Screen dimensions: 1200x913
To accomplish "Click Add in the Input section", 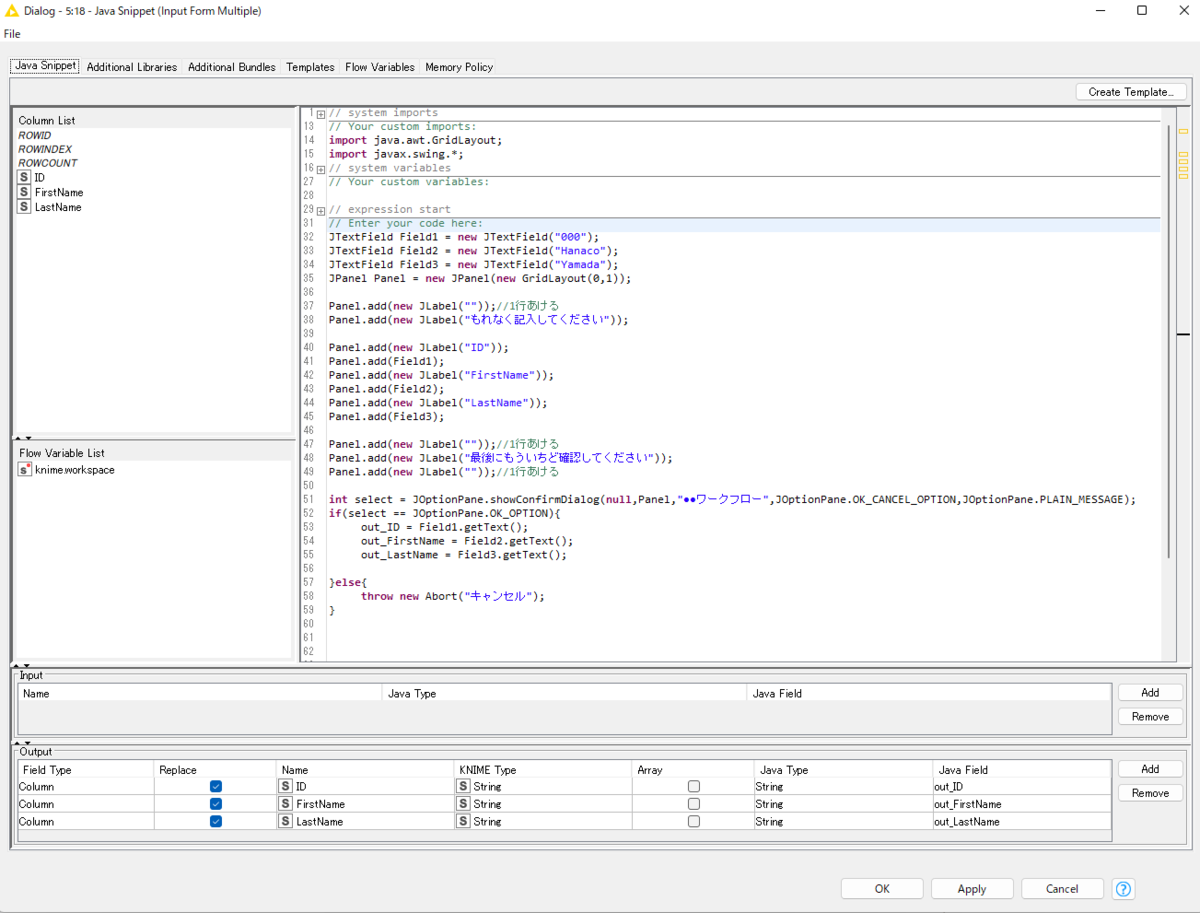I will [1149, 692].
